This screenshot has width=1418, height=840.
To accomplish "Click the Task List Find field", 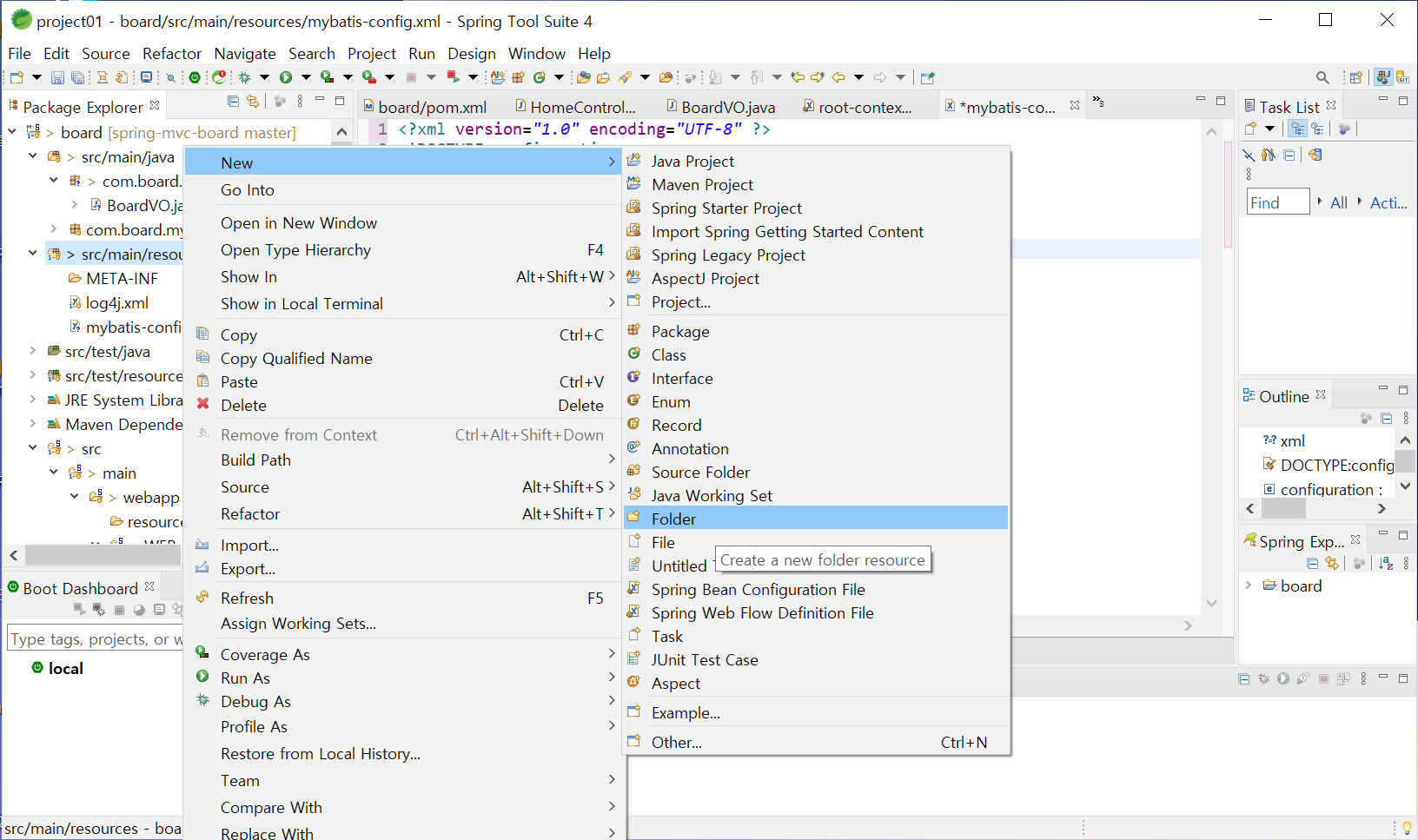I will [1278, 202].
